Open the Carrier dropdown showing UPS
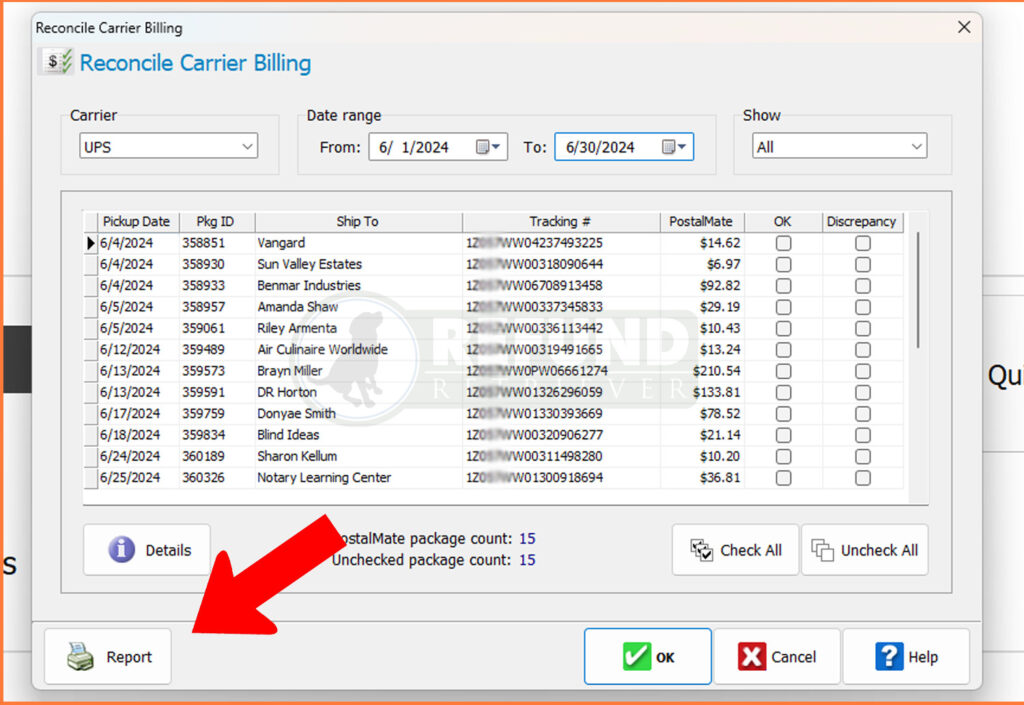Image resolution: width=1024 pixels, height=705 pixels. pos(247,146)
